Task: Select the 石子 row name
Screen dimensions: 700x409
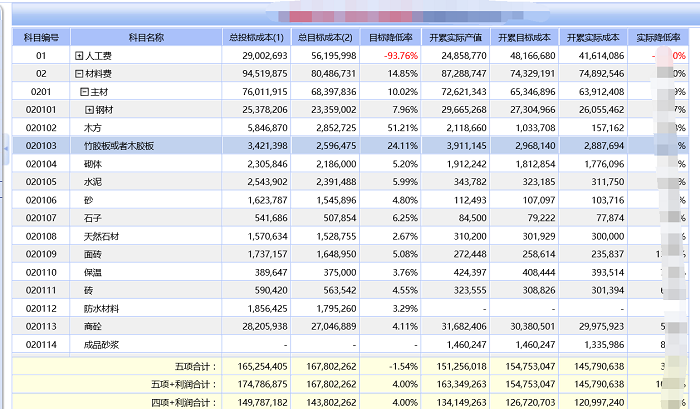Action: (x=93, y=218)
